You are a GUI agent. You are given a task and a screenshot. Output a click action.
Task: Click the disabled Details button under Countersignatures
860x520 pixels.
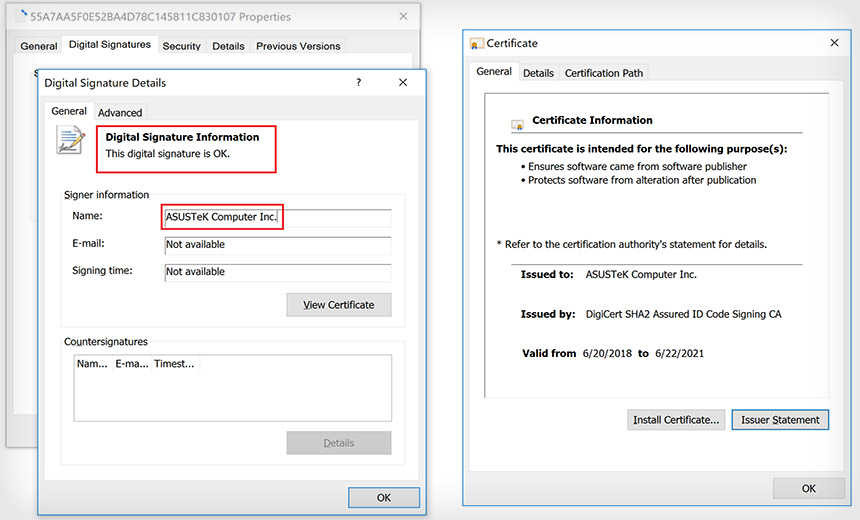pos(339,443)
